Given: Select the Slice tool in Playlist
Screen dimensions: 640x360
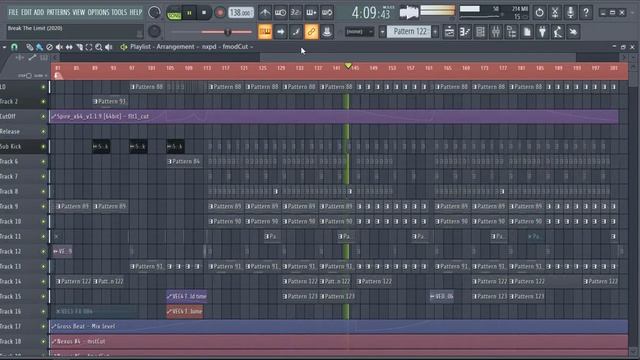Looking at the screenshot, I should tap(79, 47).
